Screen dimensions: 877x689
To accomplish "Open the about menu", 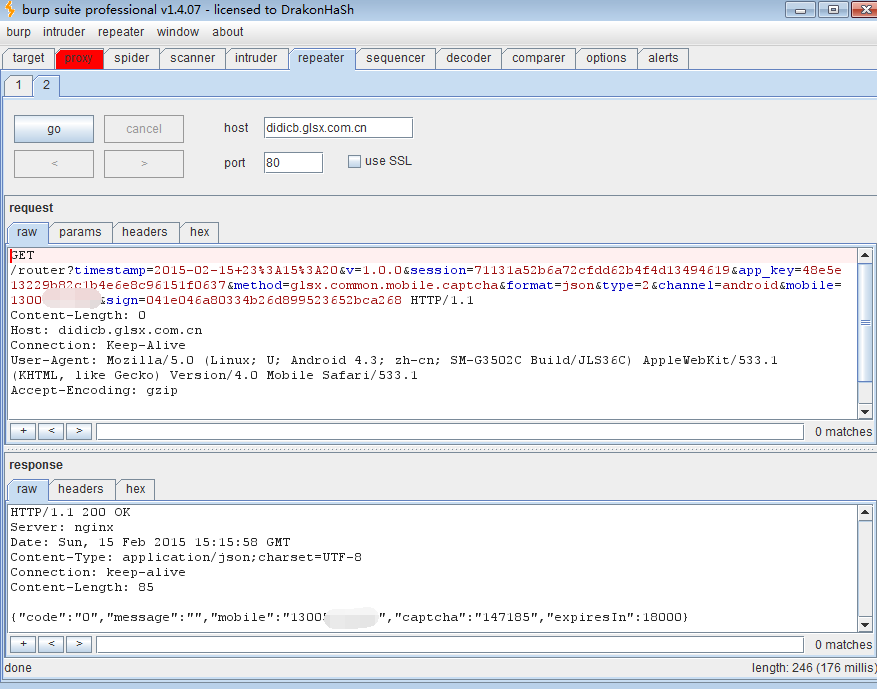I will [x=228, y=32].
